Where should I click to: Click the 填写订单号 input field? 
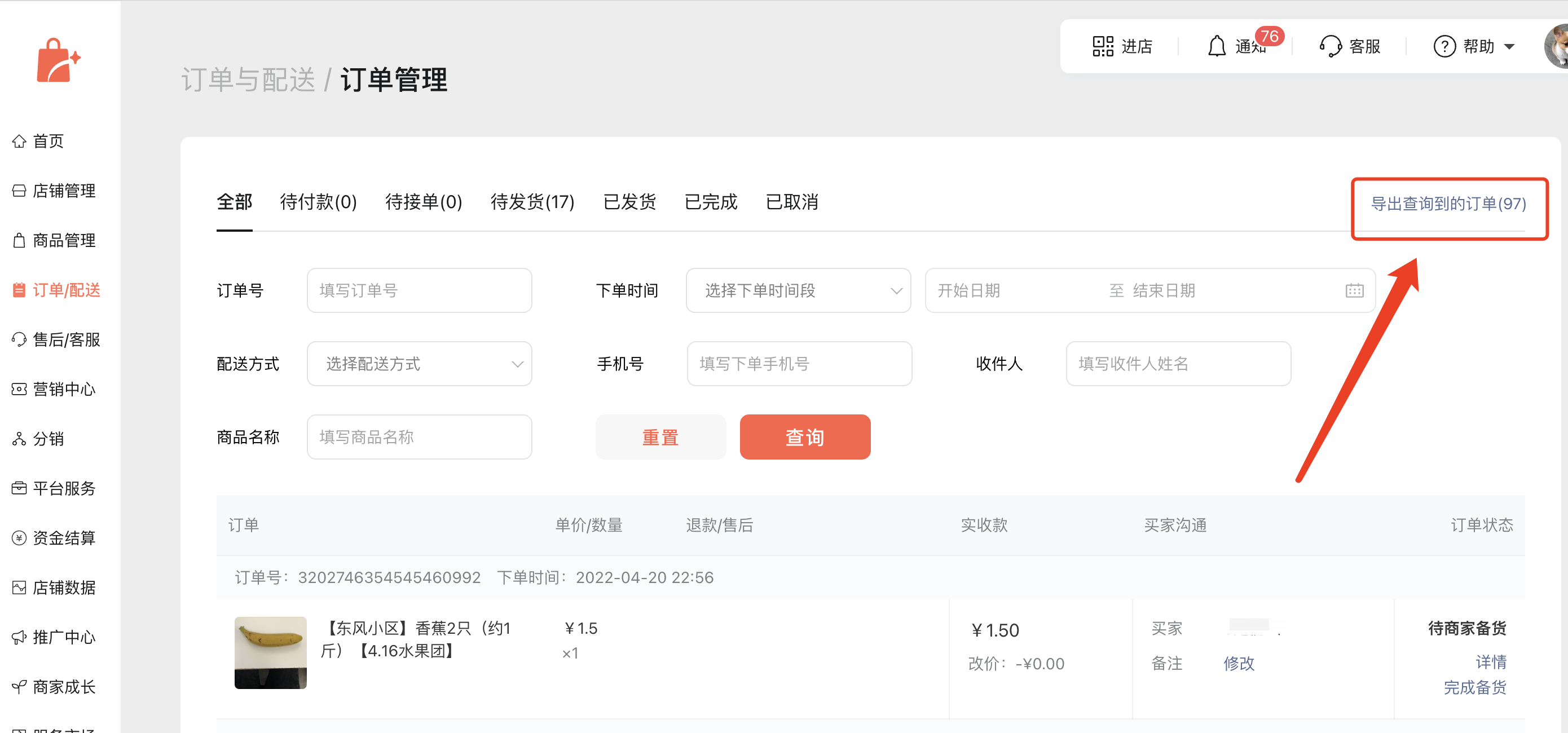(x=419, y=291)
